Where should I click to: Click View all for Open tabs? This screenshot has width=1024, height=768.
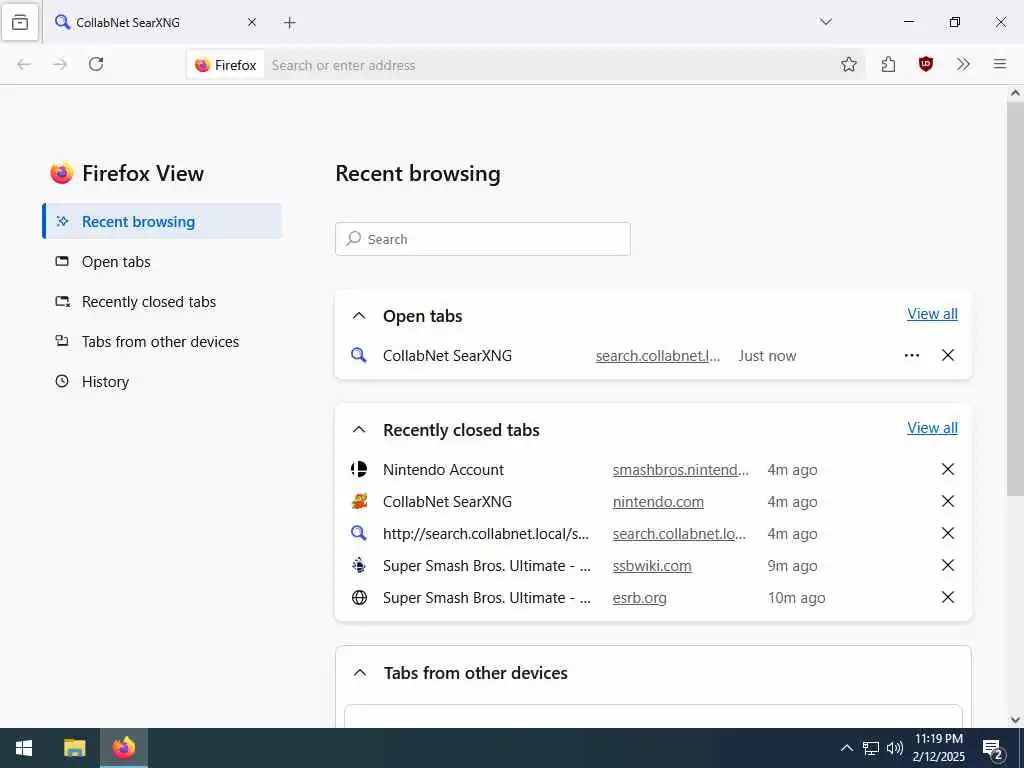[x=932, y=314]
